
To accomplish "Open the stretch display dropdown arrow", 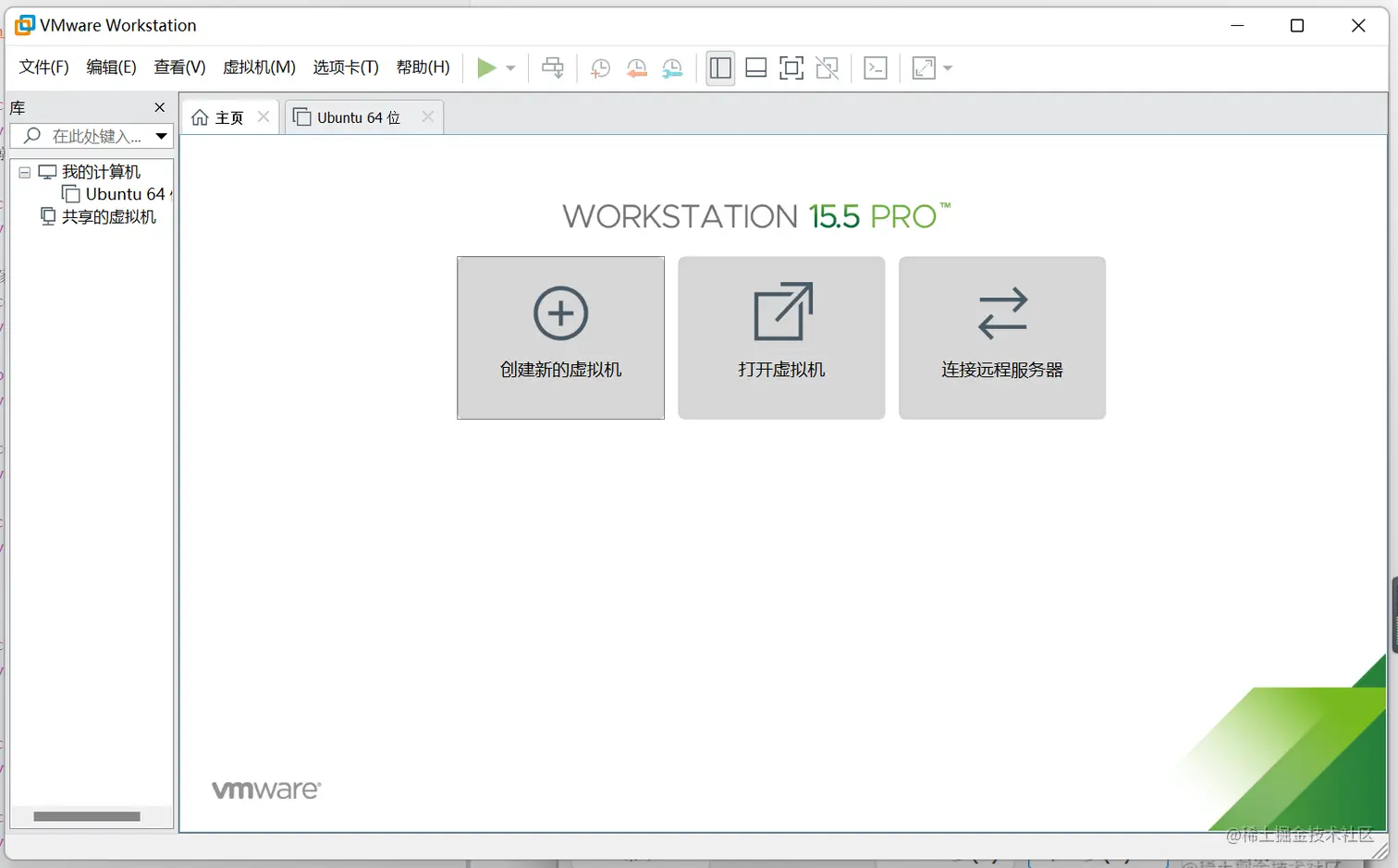I will pyautogui.click(x=948, y=67).
